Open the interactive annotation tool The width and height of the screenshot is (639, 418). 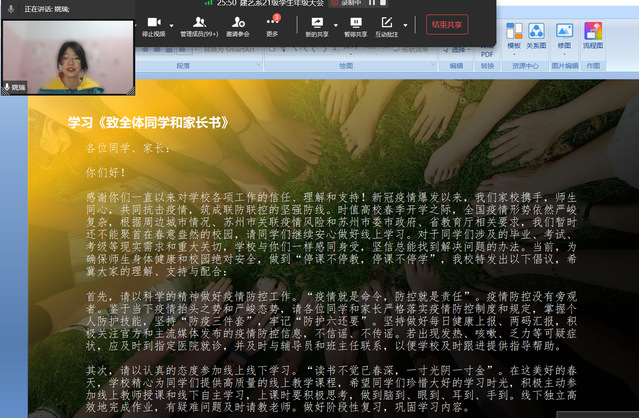386,22
